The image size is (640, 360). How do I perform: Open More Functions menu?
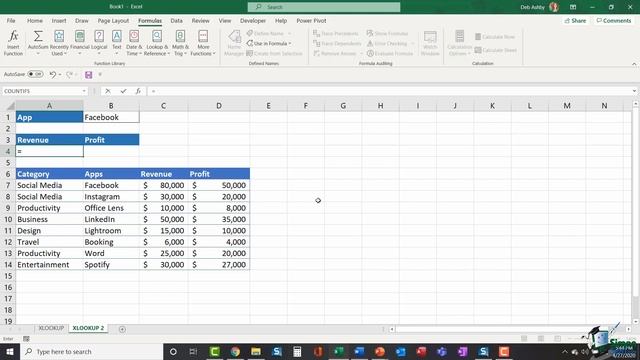click(x=203, y=42)
